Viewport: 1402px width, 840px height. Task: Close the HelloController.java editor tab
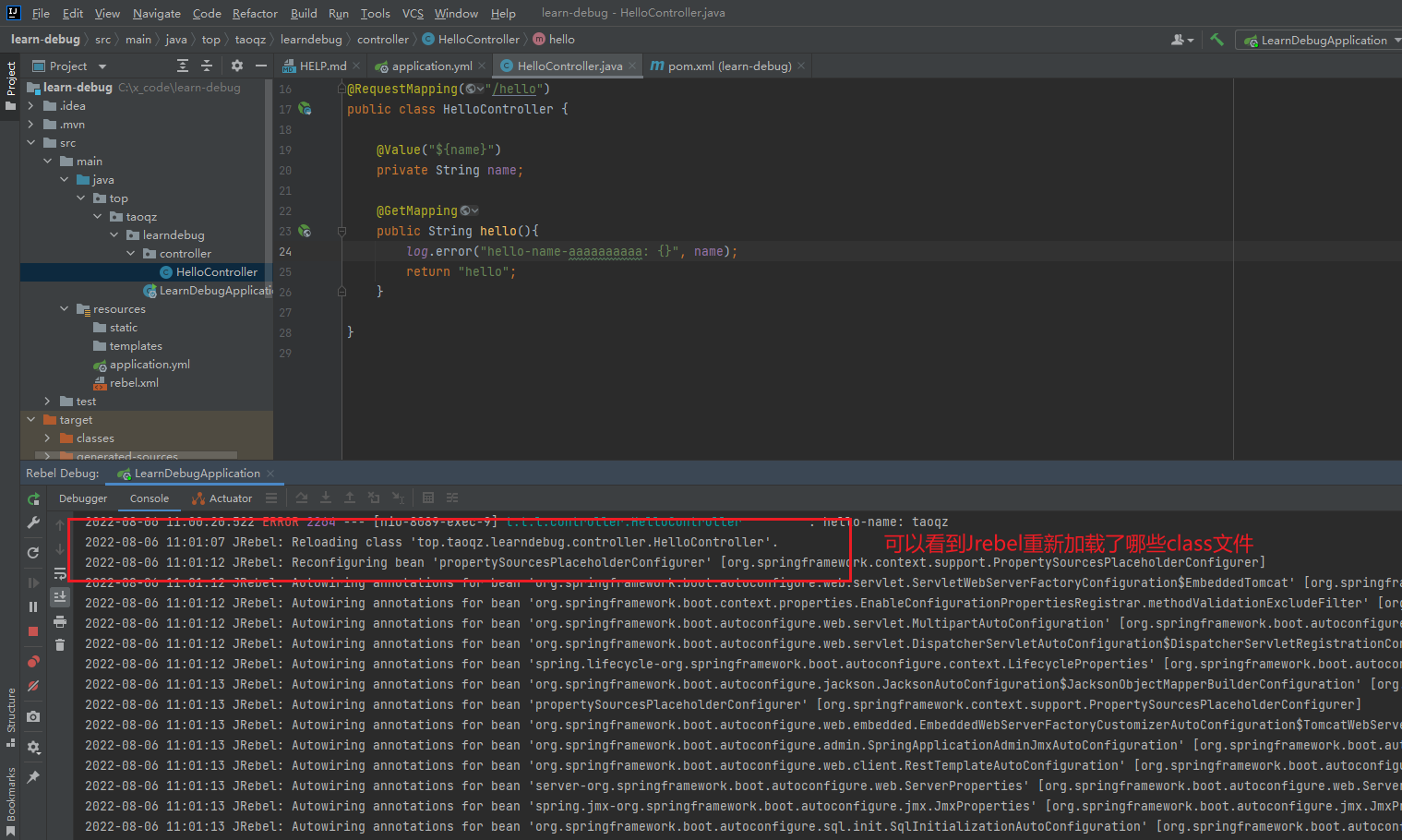click(632, 66)
